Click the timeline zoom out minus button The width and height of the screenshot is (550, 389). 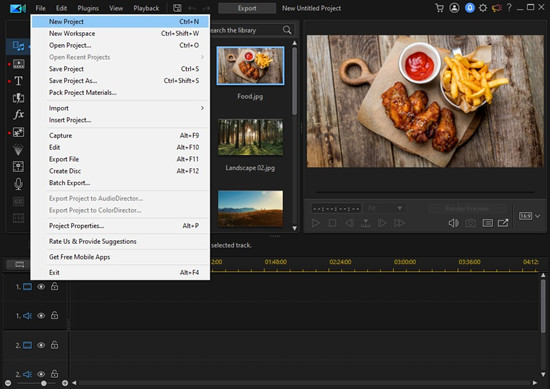point(8,383)
